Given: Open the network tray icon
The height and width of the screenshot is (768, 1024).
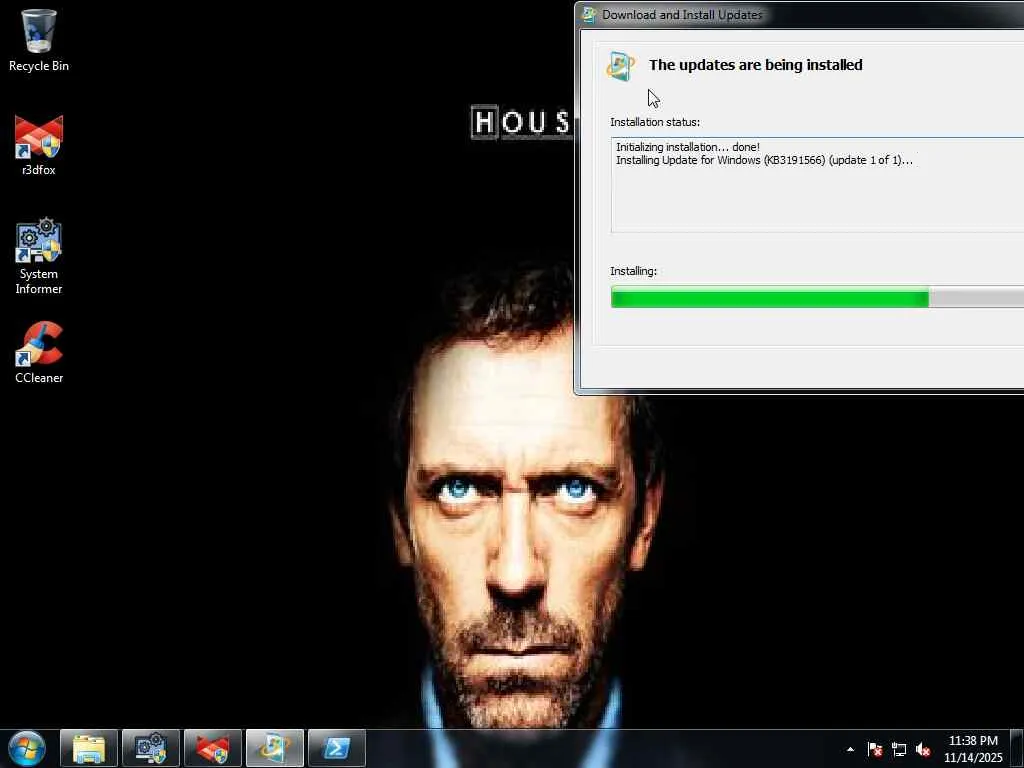Looking at the screenshot, I should click(899, 750).
